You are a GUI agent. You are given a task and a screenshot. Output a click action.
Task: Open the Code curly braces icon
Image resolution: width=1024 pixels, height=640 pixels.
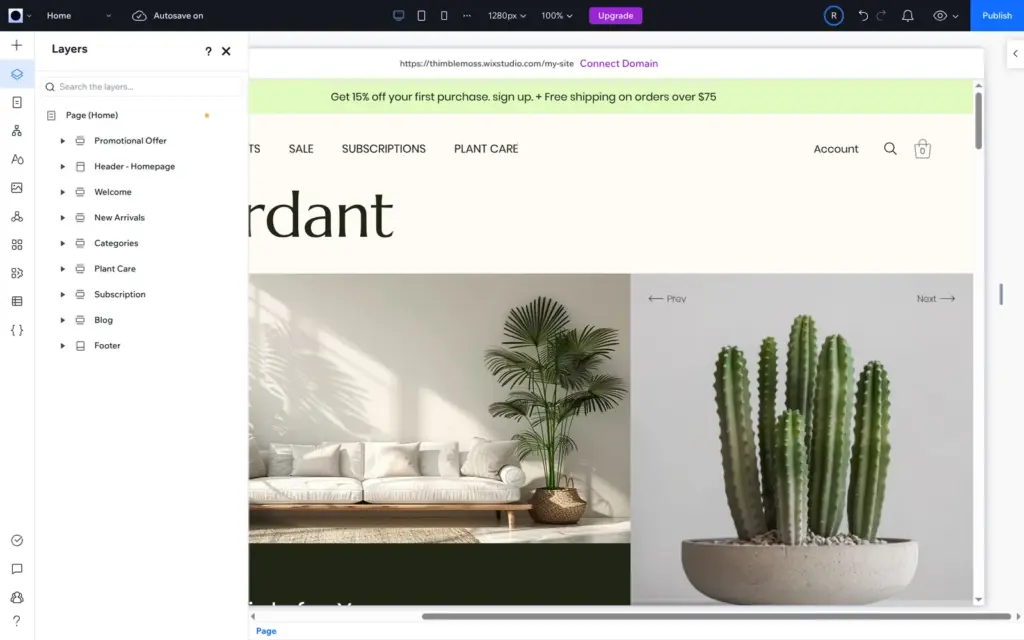[17, 330]
